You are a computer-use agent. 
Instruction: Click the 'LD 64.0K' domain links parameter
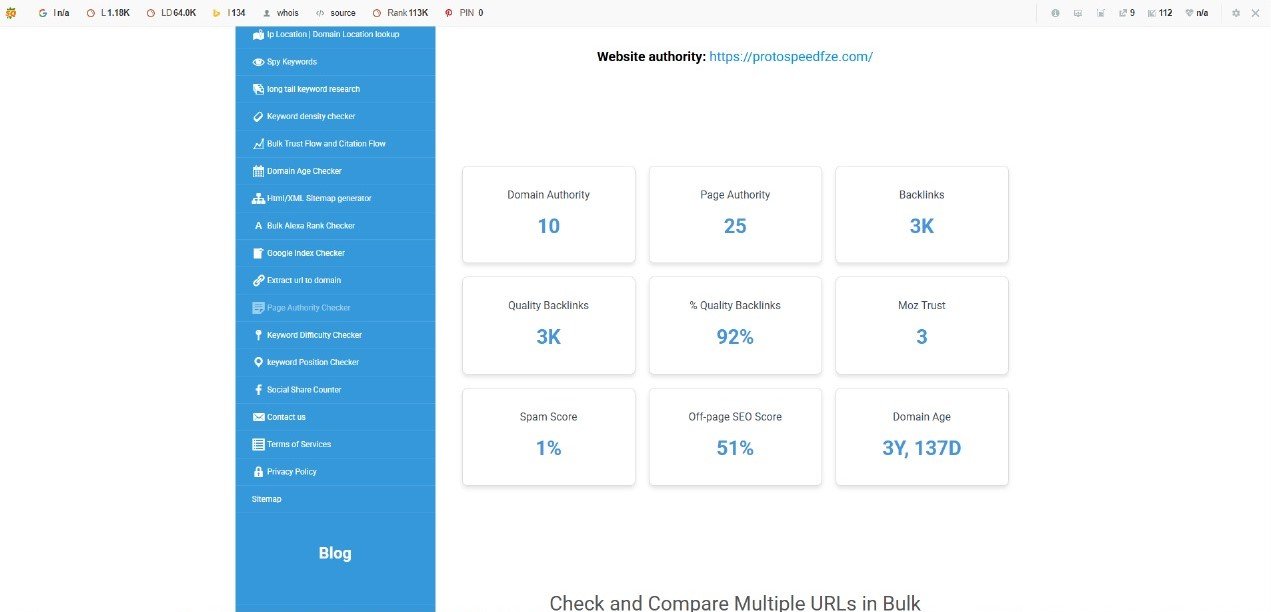171,13
